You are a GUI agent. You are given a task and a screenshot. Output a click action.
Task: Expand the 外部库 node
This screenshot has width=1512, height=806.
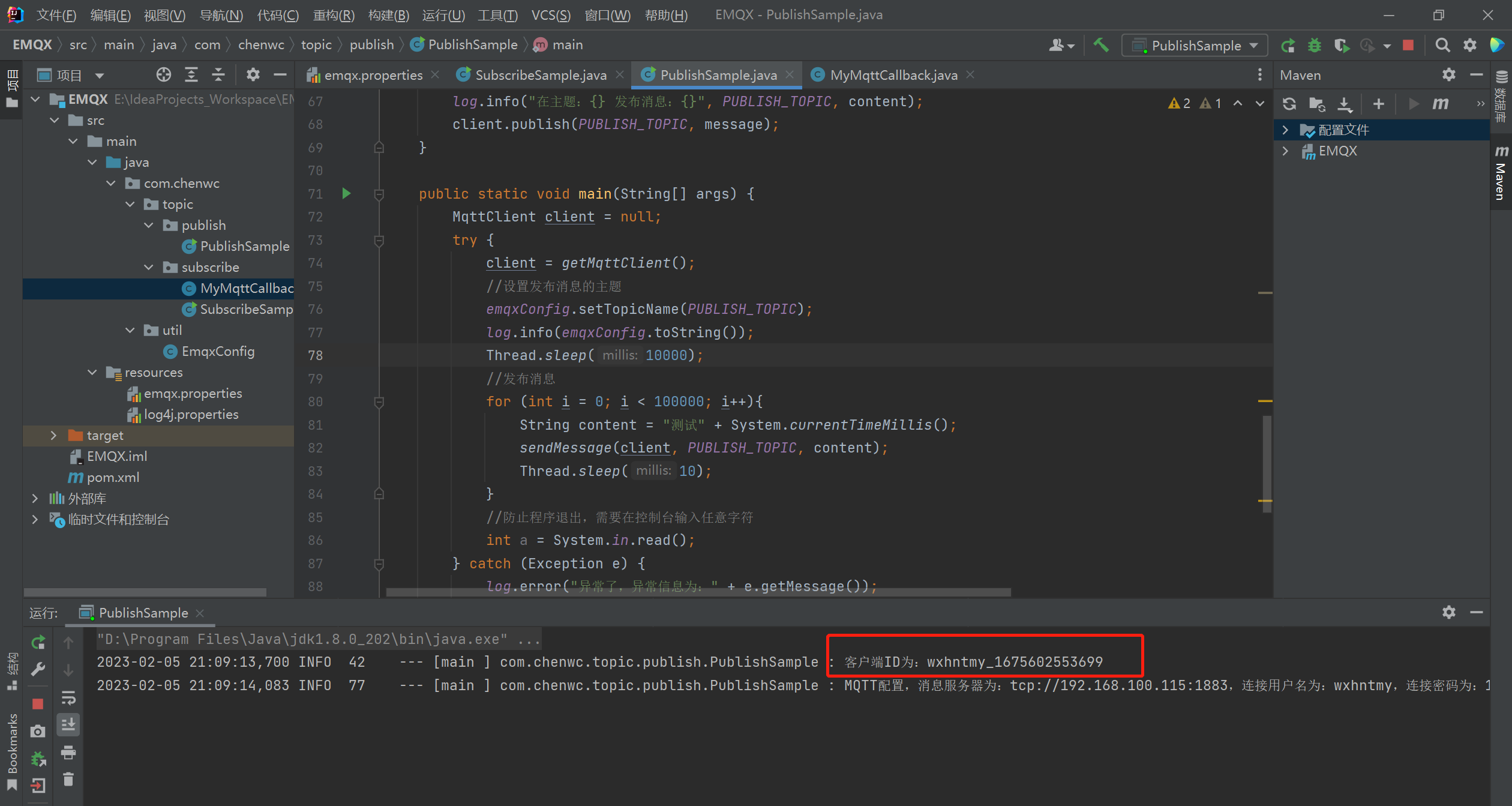pos(35,498)
